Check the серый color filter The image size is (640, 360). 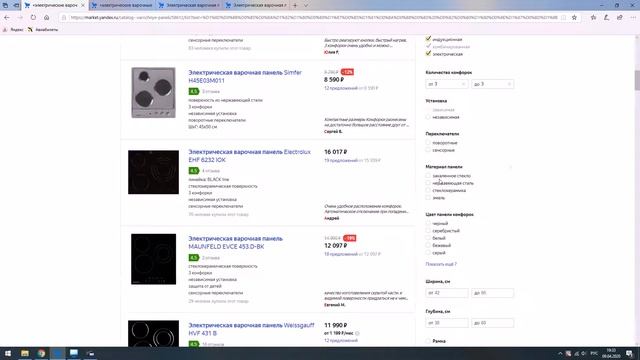tap(428, 253)
